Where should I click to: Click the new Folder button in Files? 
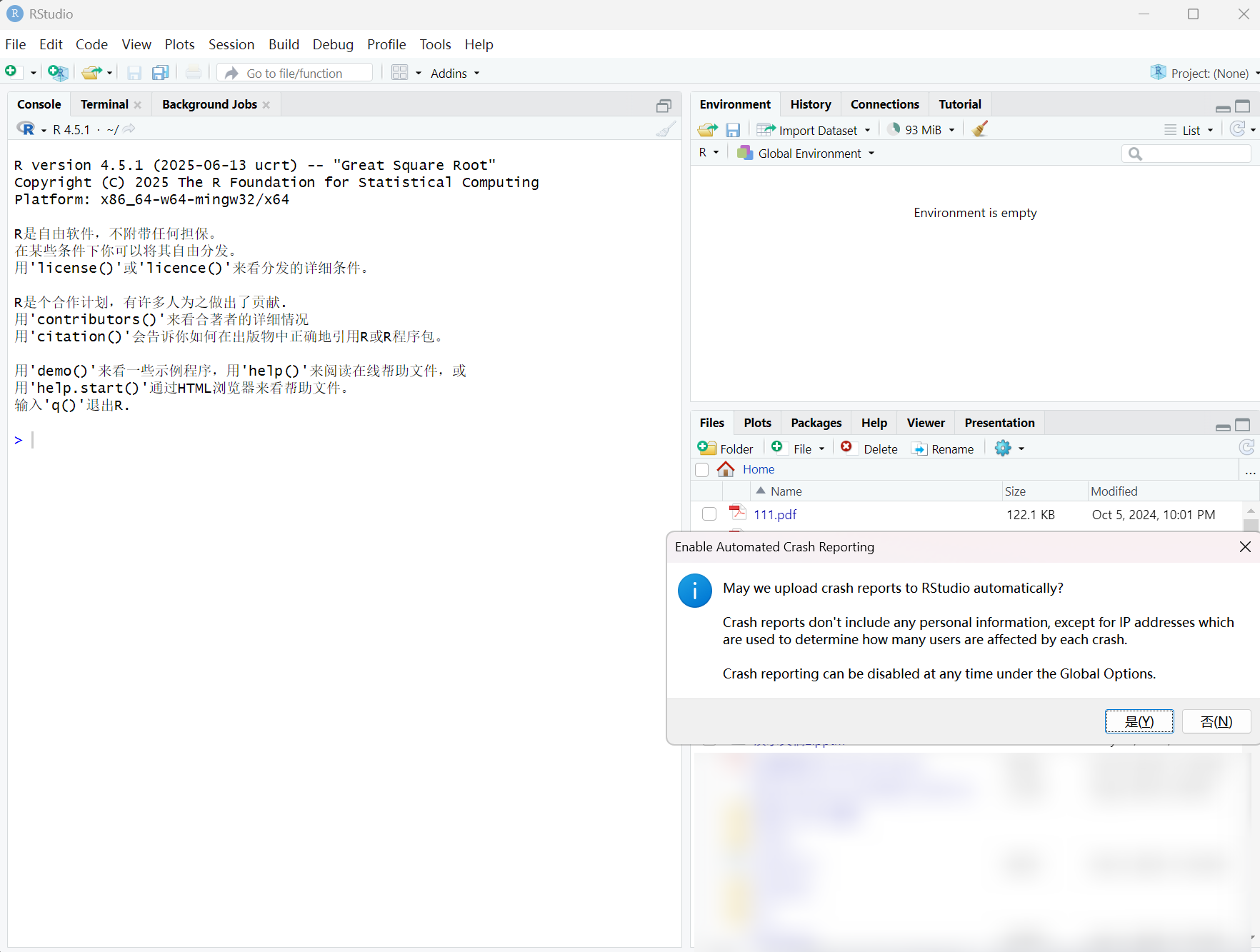[726, 449]
